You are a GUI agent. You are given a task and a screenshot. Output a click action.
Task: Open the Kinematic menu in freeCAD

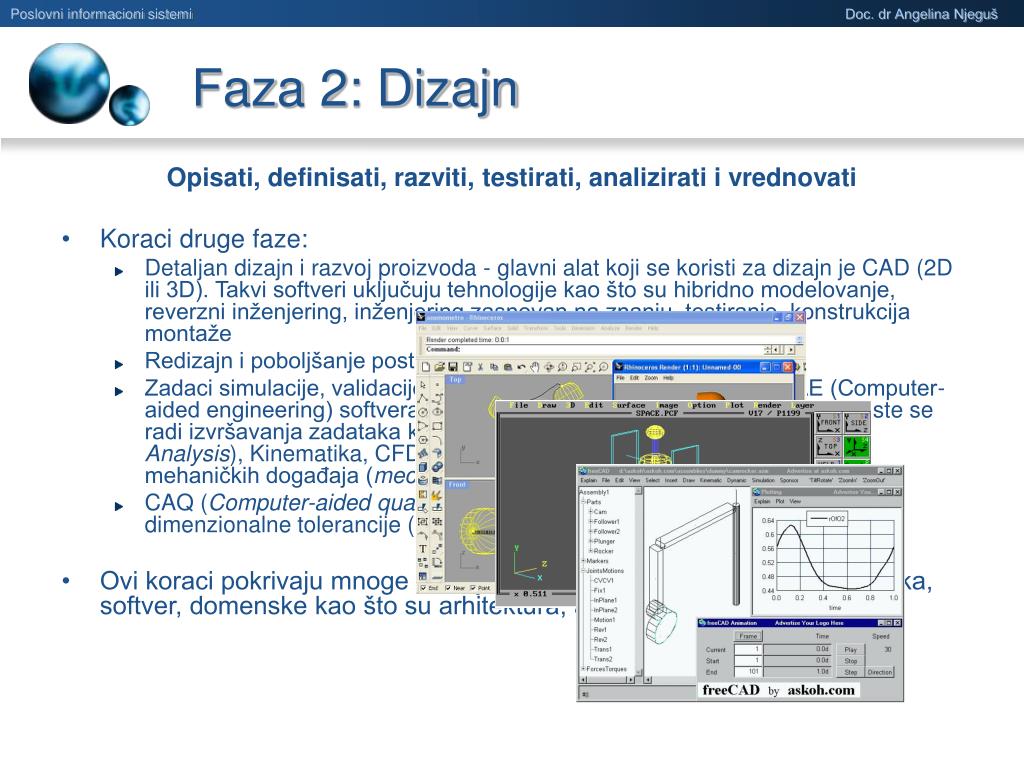(x=711, y=480)
